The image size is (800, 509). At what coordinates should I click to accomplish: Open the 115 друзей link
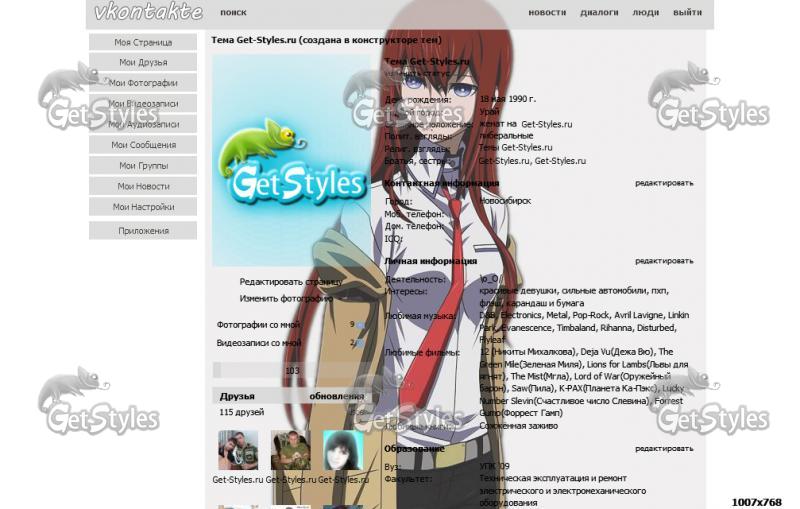pyautogui.click(x=242, y=412)
